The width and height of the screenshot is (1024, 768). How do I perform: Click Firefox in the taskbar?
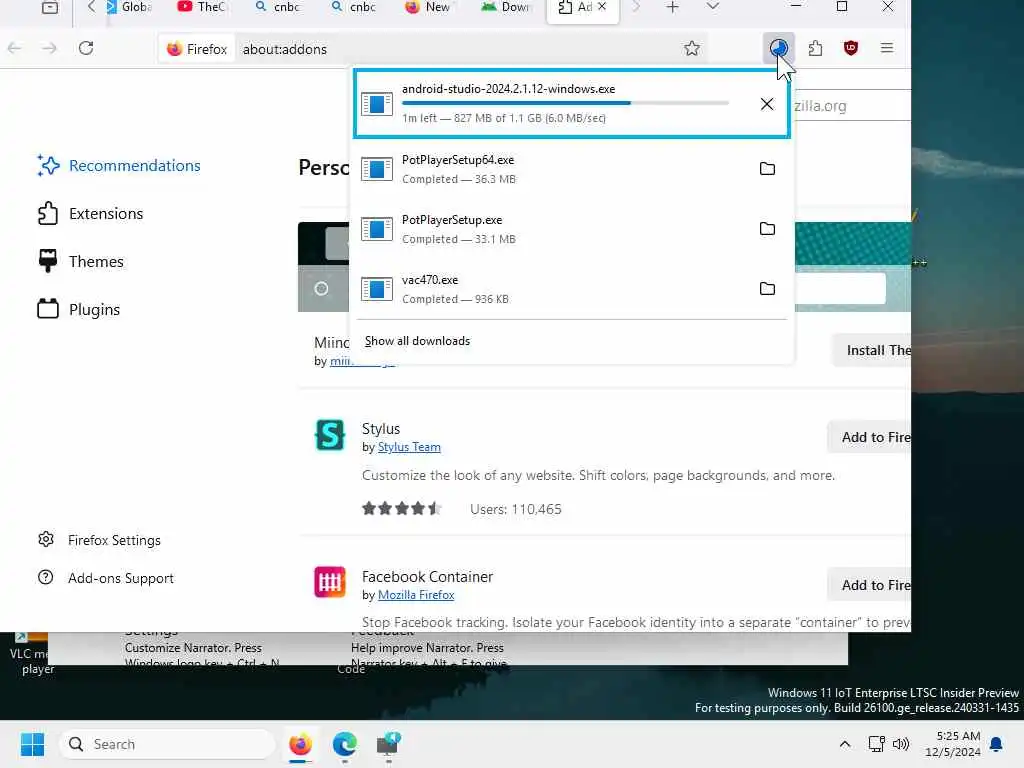pos(300,744)
